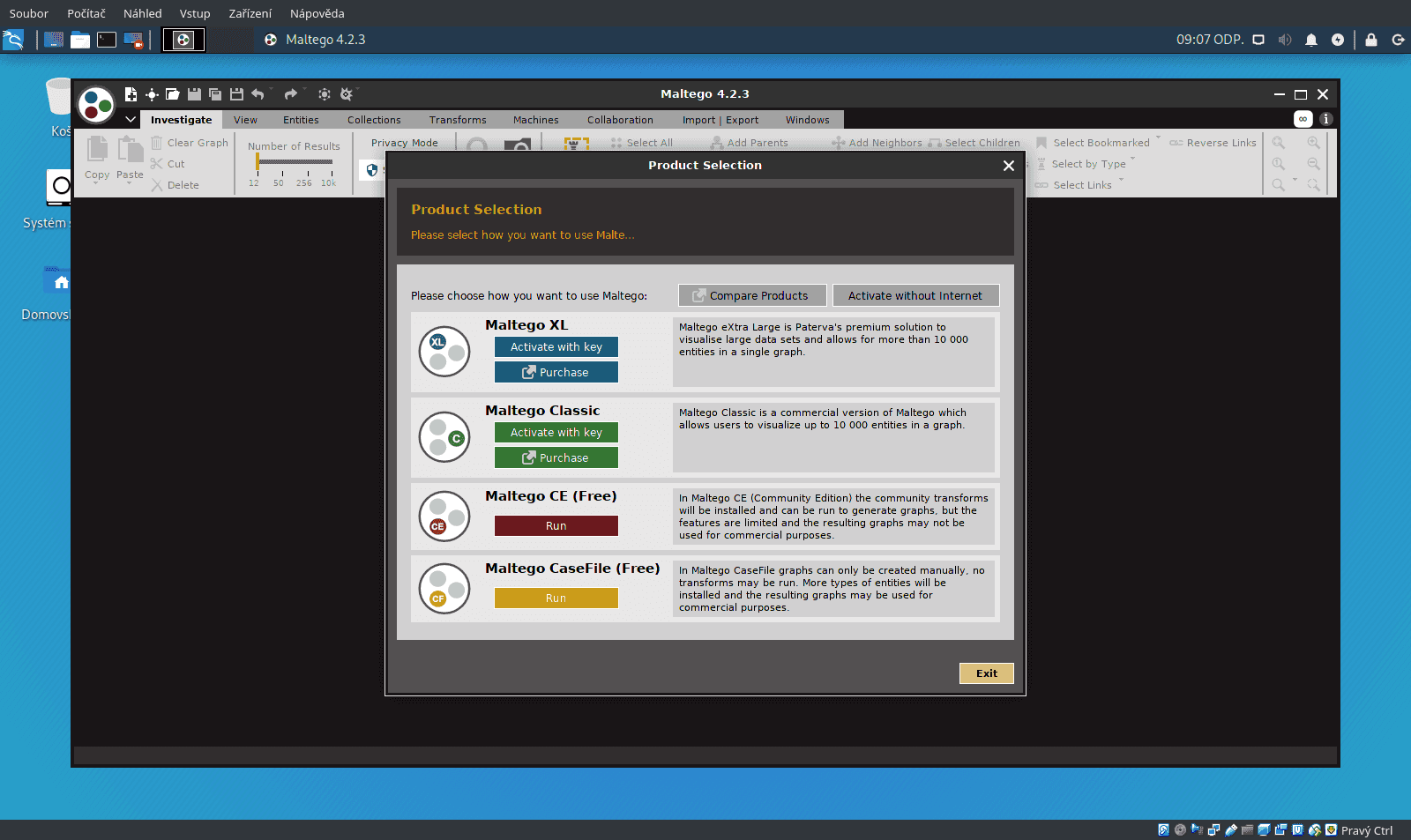1411x840 pixels.
Task: Open the Select by Type dropdown arrow
Action: [1133, 160]
